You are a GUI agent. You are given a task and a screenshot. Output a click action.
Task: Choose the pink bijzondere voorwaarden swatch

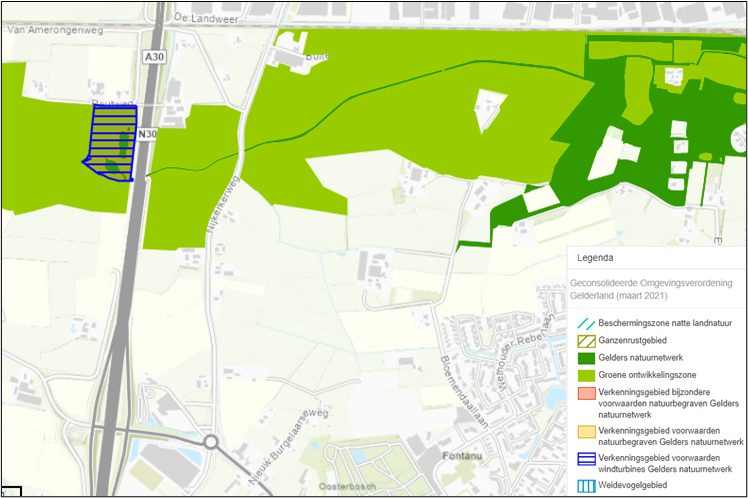584,397
